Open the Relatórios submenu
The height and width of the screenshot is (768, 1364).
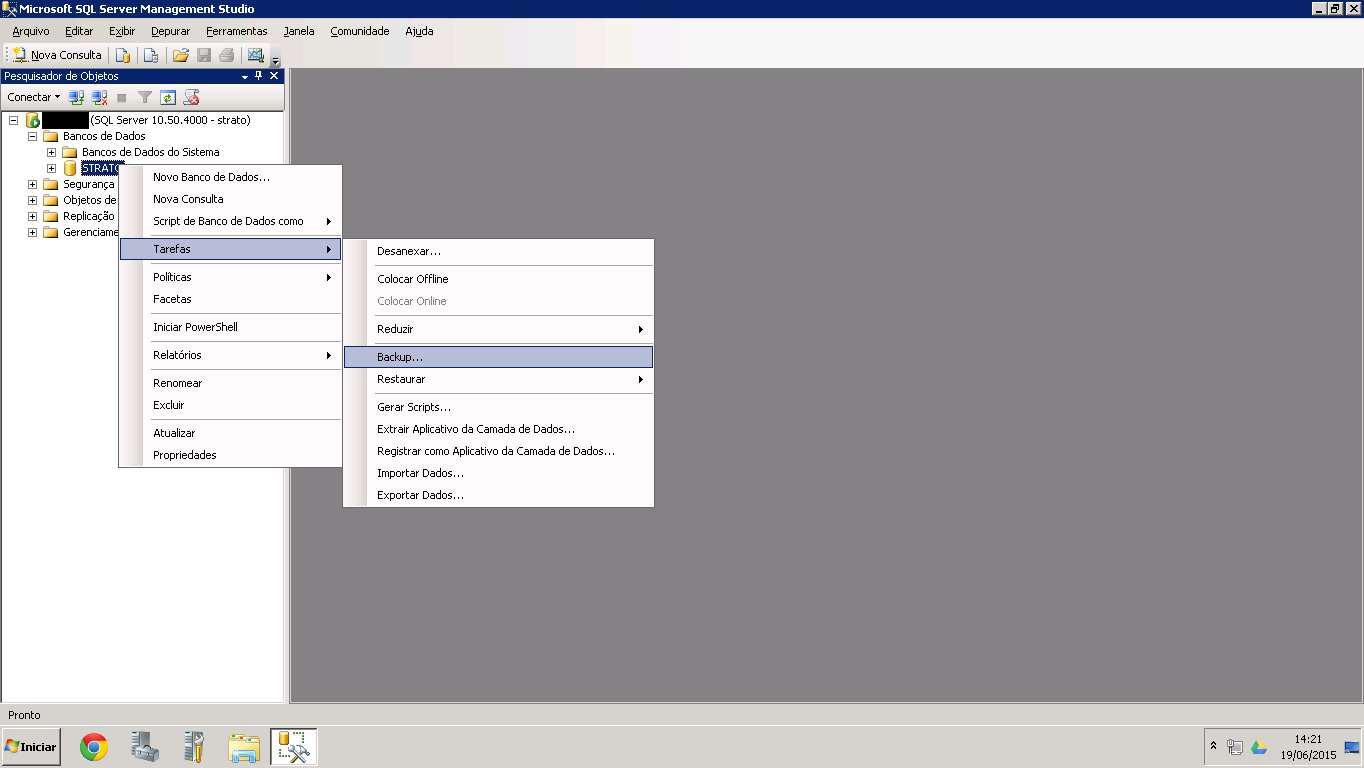[230, 355]
